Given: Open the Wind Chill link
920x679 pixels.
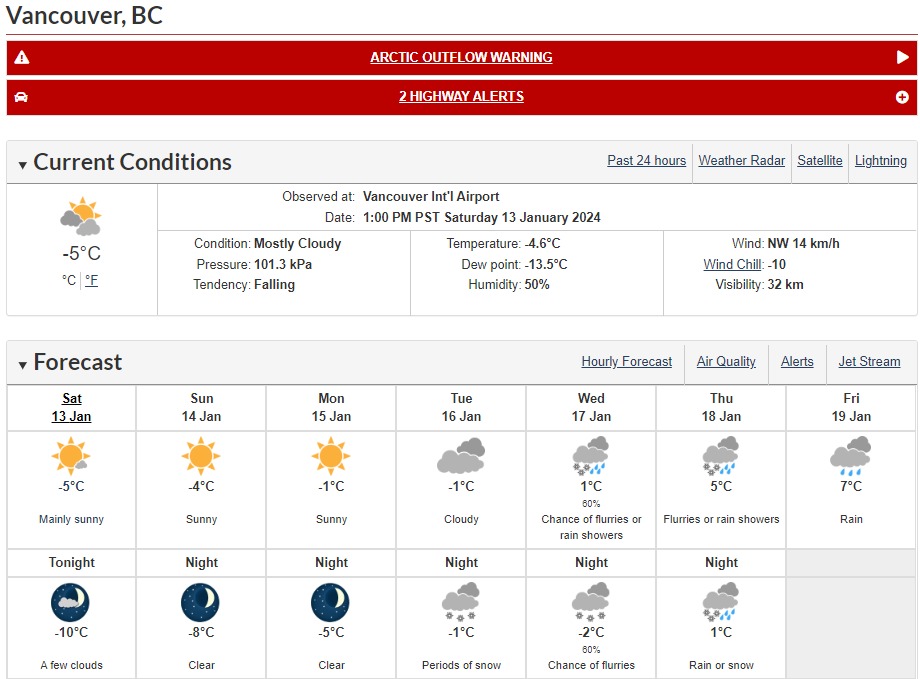Looking at the screenshot, I should tap(733, 265).
